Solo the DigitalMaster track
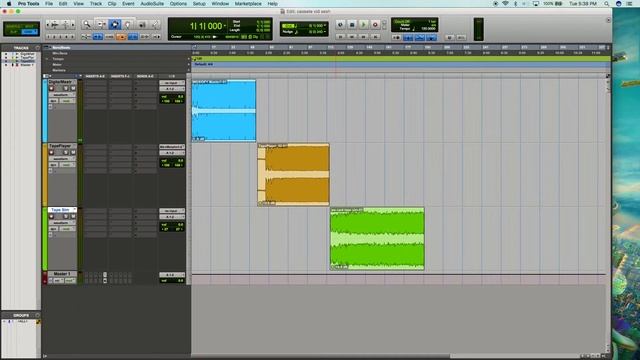The height and width of the screenshot is (360, 640). point(66,88)
